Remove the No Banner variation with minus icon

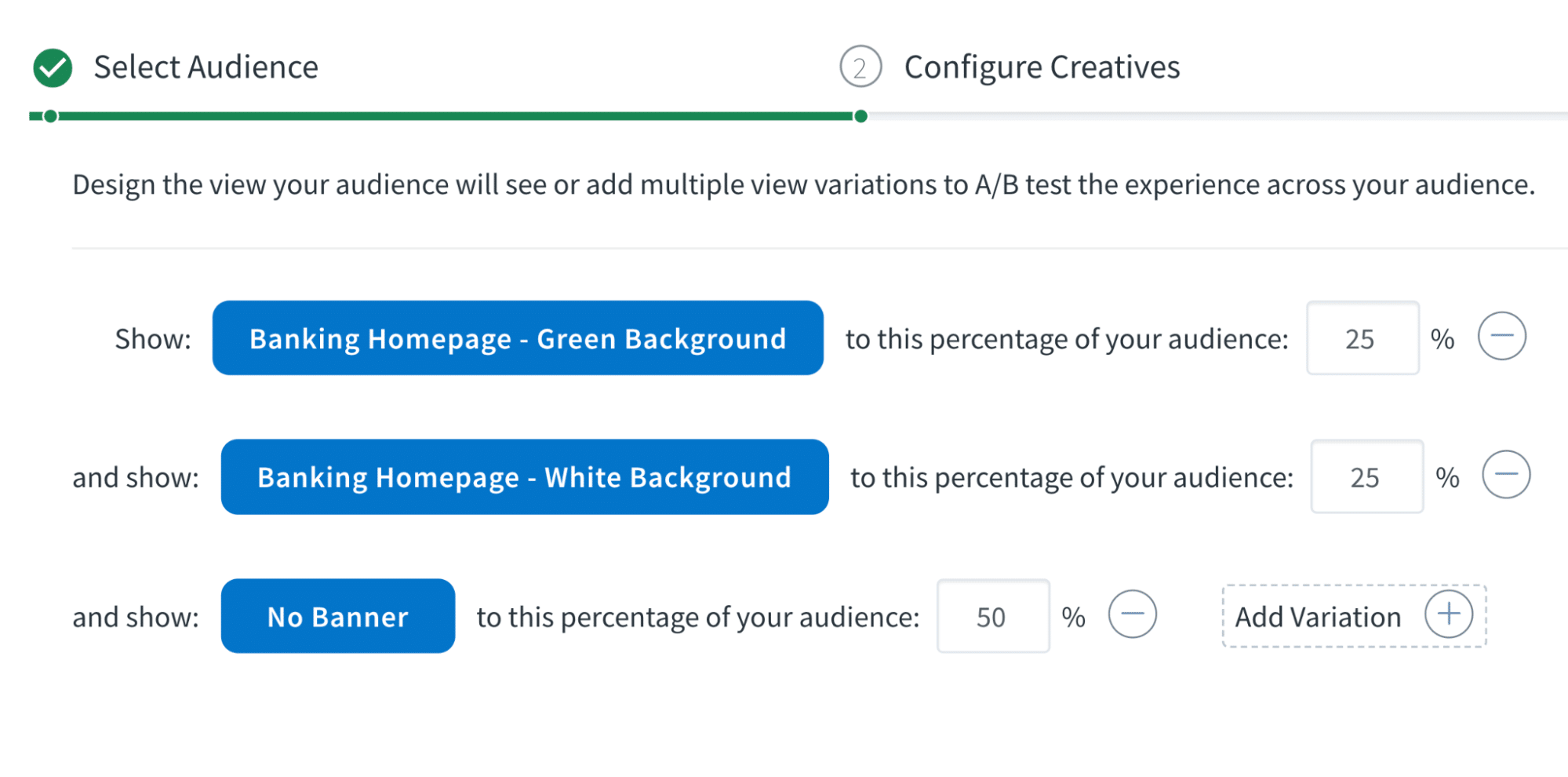(1133, 615)
